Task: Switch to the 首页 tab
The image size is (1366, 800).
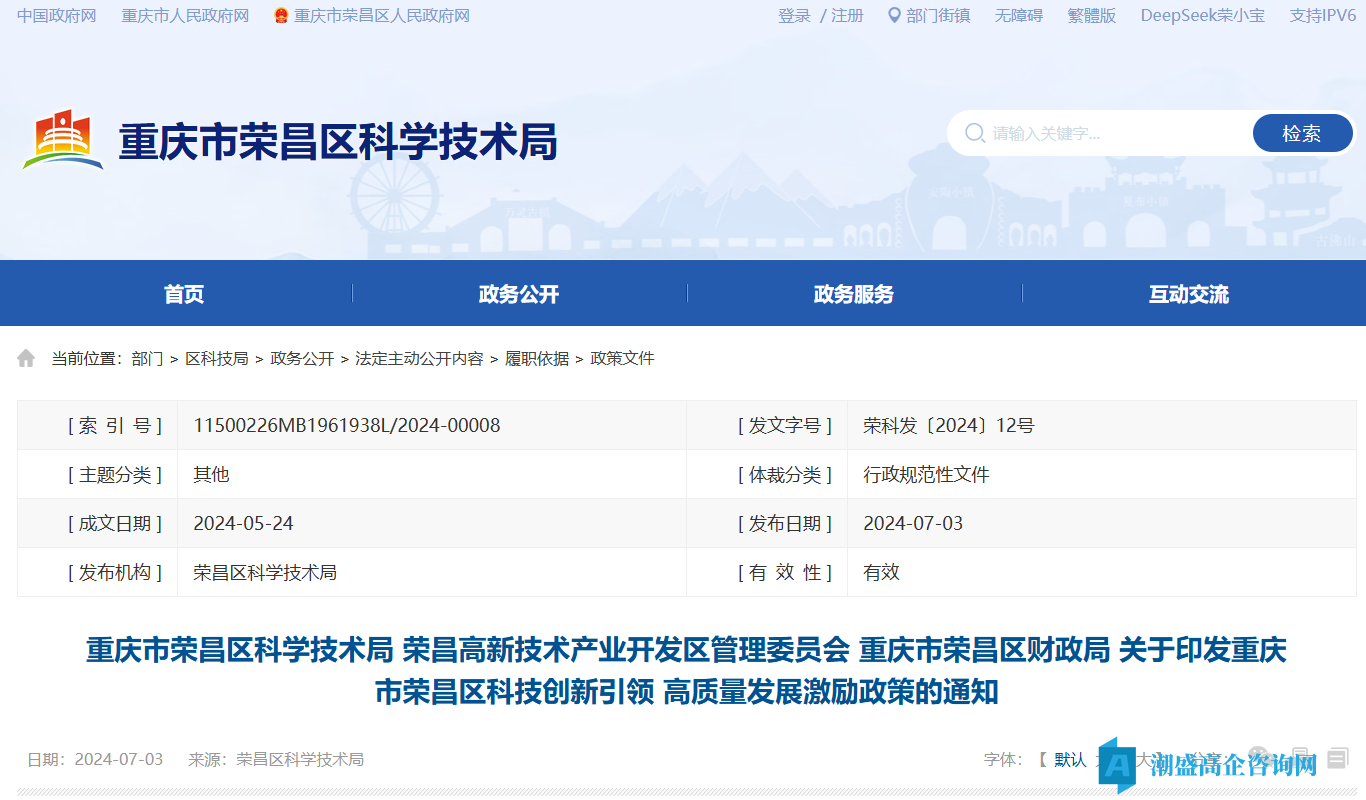Action: [x=186, y=293]
